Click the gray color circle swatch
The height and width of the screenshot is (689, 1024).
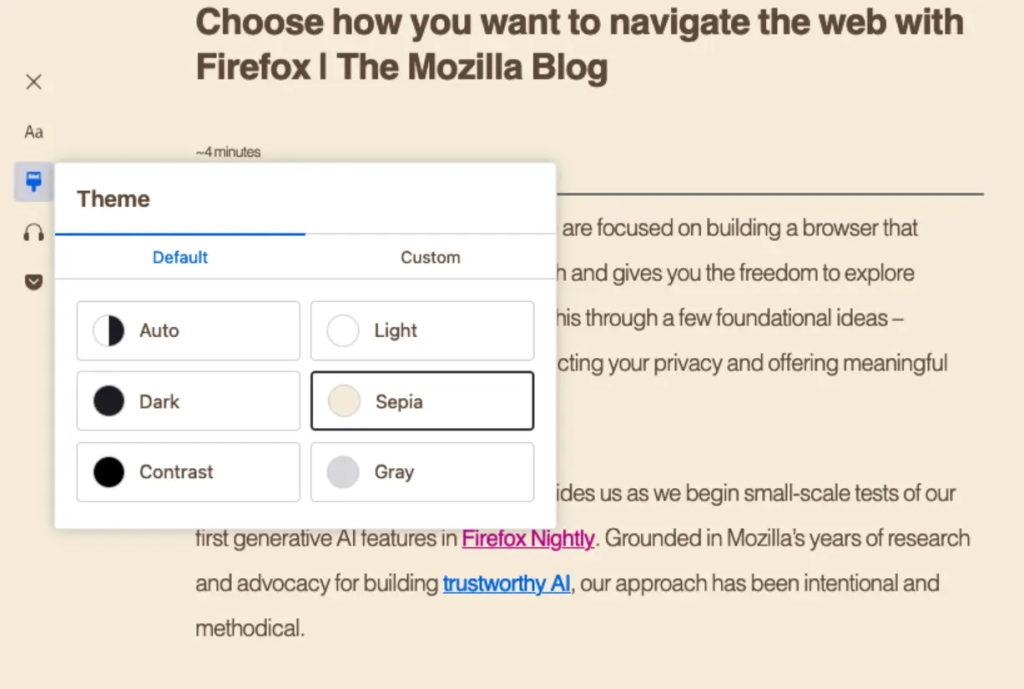click(343, 472)
